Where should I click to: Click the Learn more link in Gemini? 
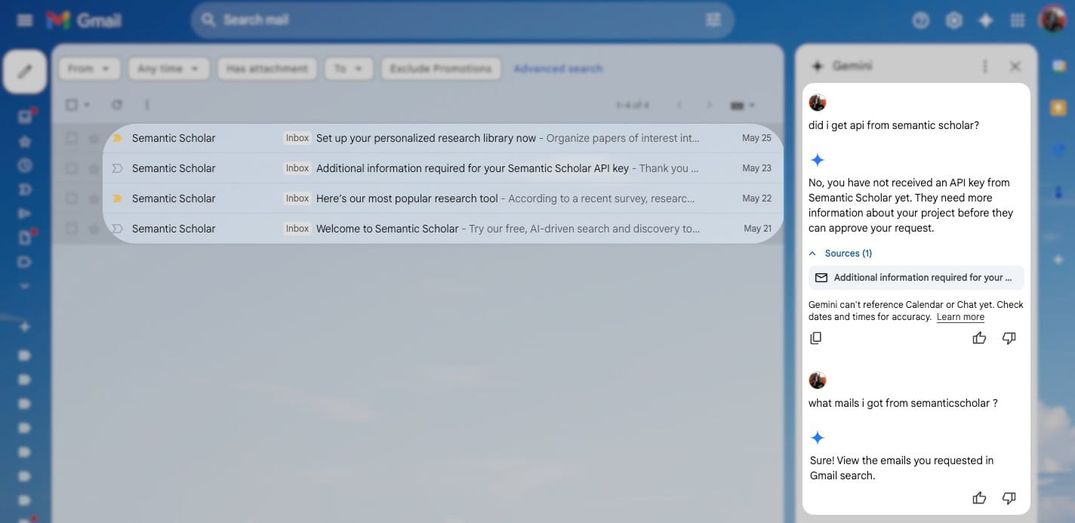click(x=960, y=317)
